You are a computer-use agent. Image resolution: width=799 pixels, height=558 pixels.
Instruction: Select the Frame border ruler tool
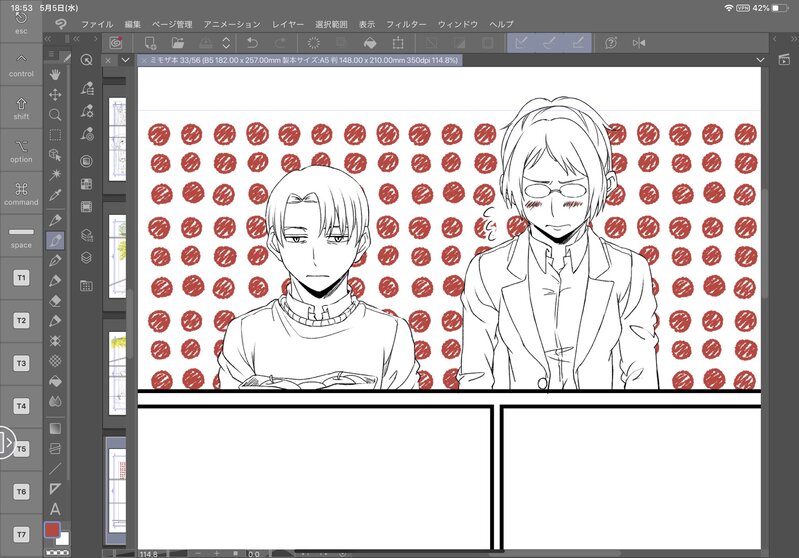55,489
